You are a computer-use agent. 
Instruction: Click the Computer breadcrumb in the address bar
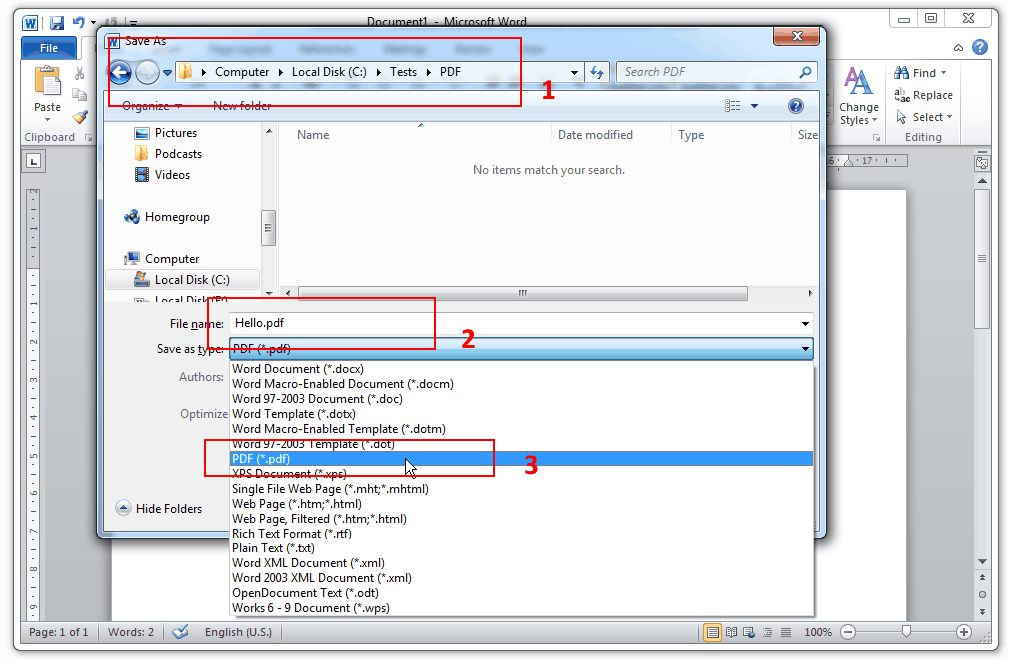(x=242, y=72)
